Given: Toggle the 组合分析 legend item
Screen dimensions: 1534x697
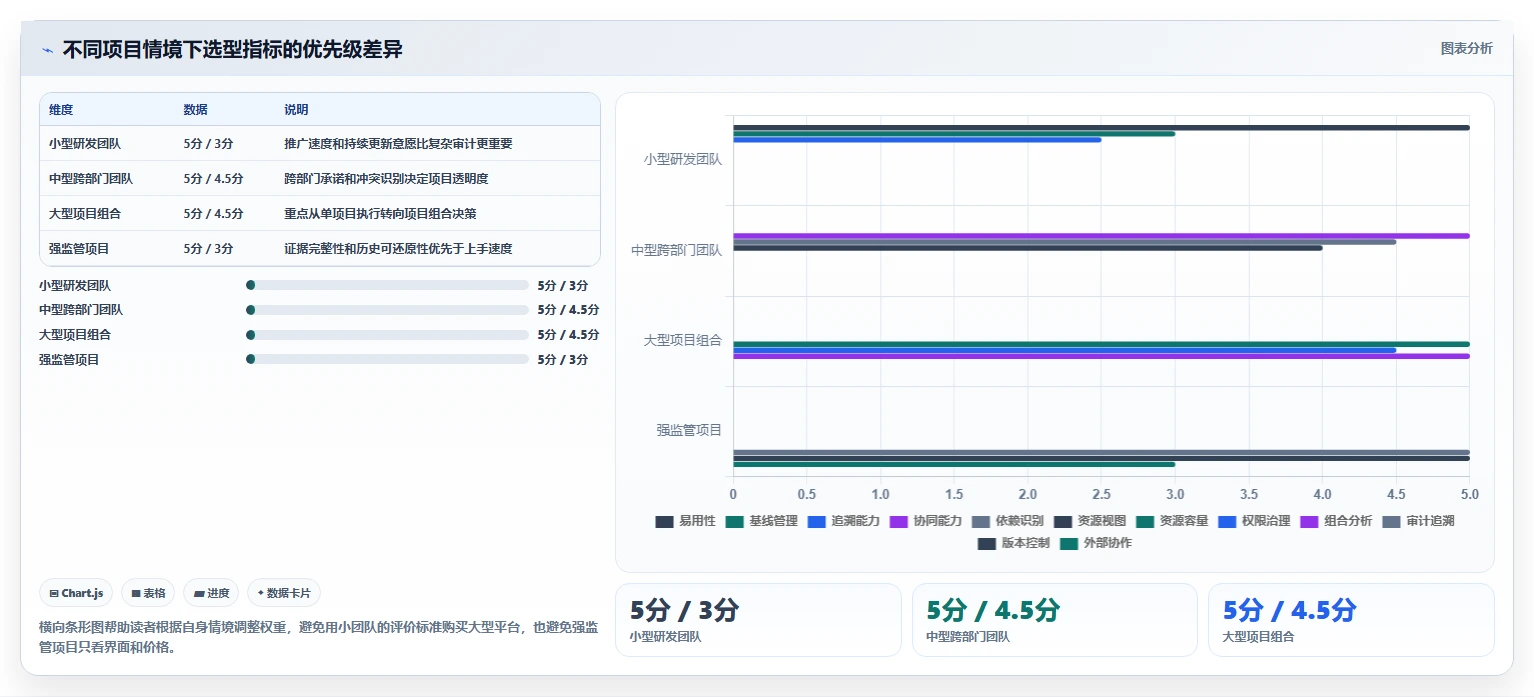Looking at the screenshot, I should pyautogui.click(x=1335, y=521).
